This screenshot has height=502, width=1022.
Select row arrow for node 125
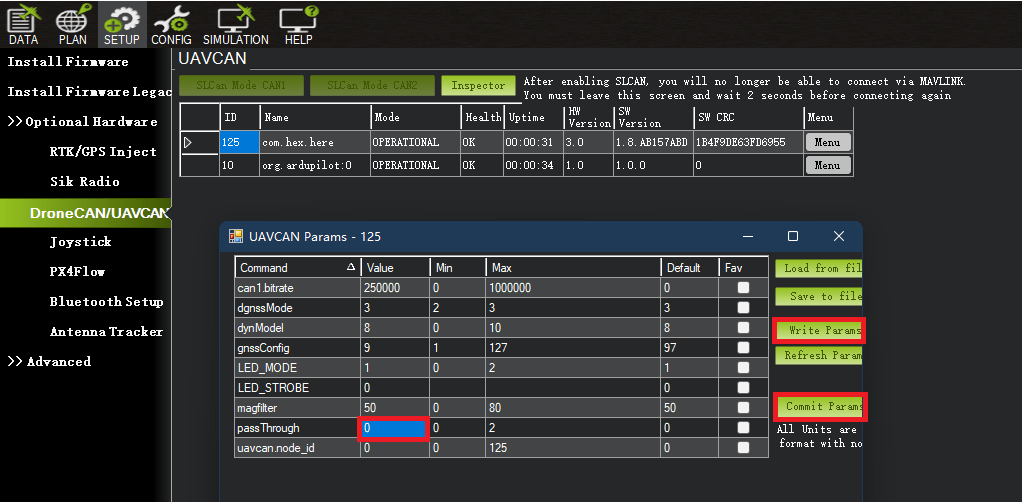[188, 142]
